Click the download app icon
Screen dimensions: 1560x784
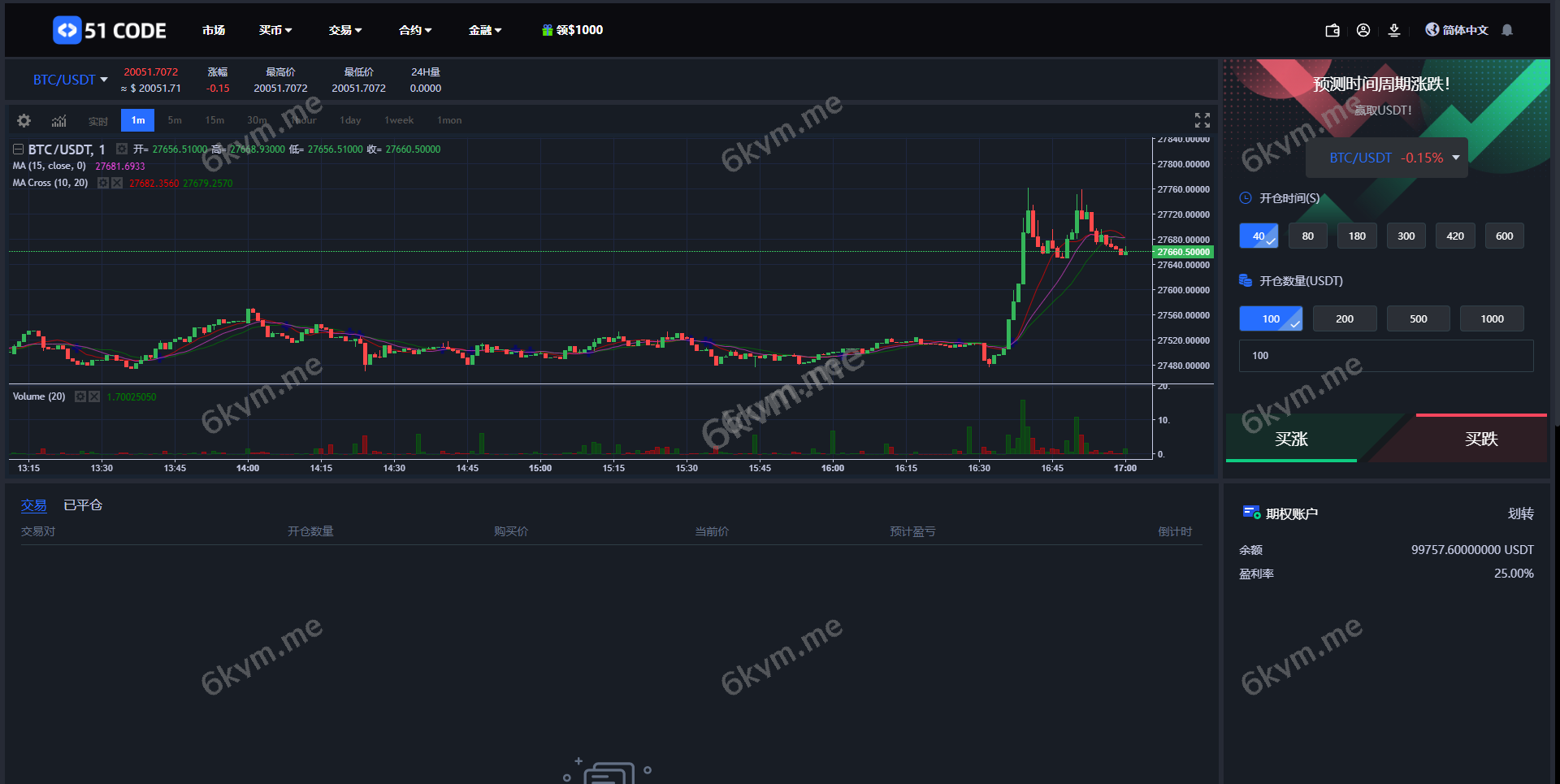[1394, 30]
